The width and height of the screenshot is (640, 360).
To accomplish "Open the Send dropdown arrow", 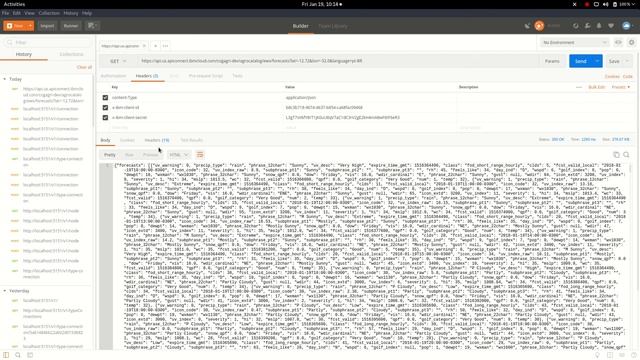I will coord(597,61).
